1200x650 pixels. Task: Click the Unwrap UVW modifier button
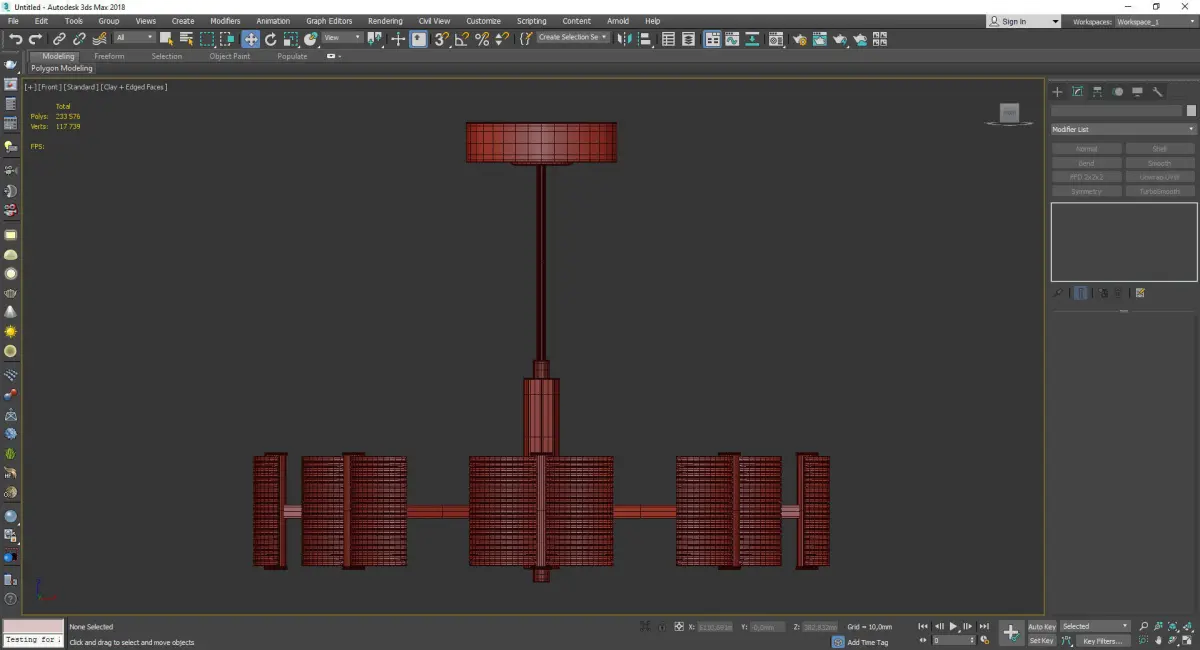1160,177
